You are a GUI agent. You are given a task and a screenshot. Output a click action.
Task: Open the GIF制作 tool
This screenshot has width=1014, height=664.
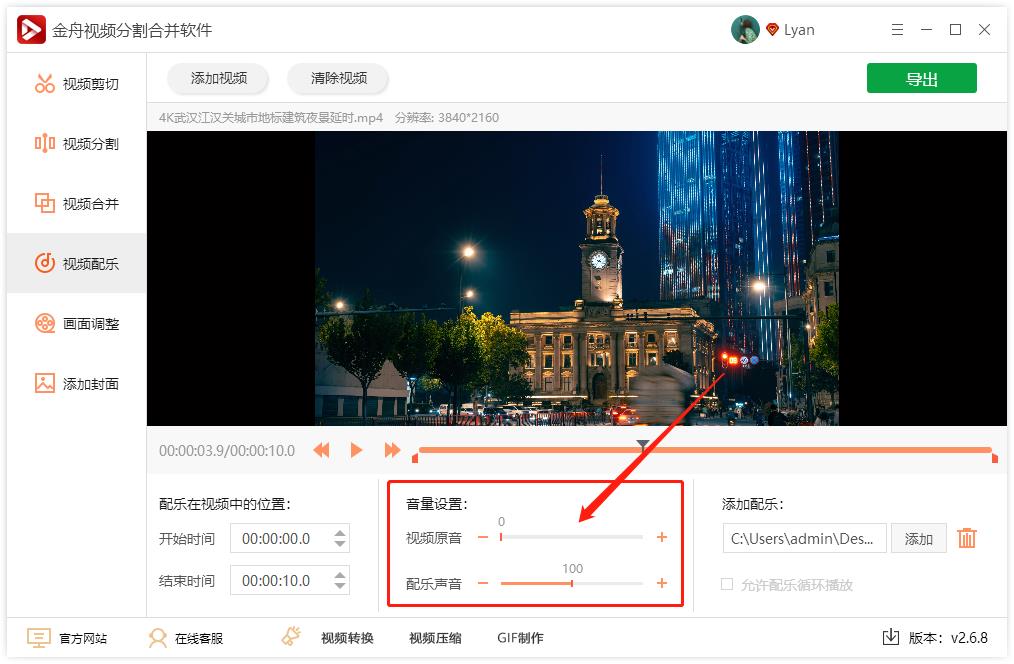click(520, 638)
